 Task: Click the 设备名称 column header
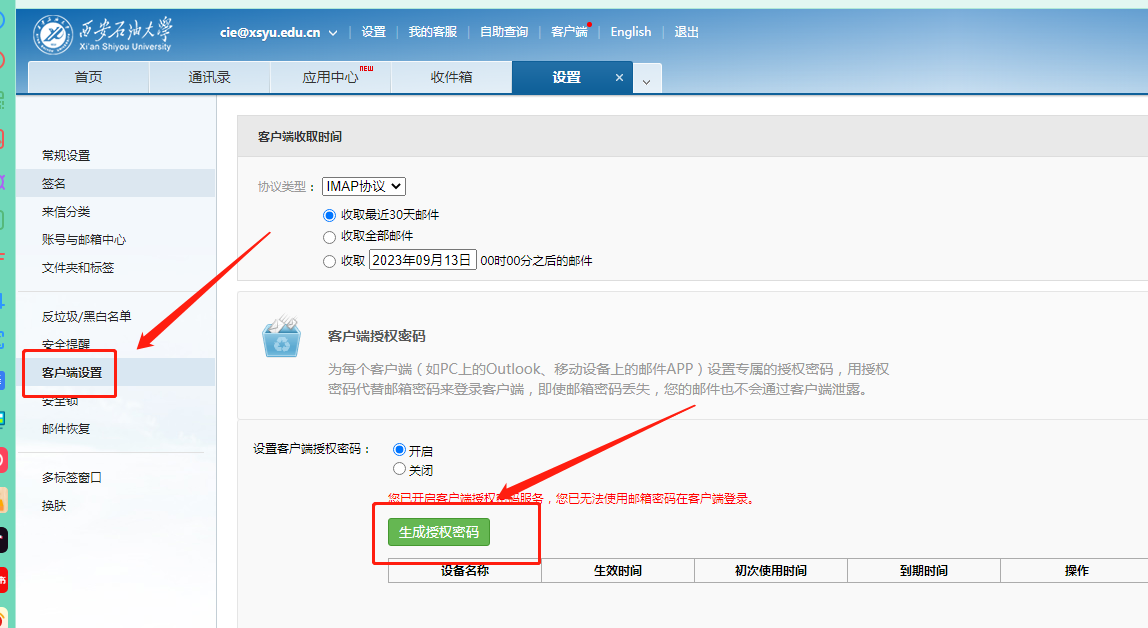click(x=465, y=571)
